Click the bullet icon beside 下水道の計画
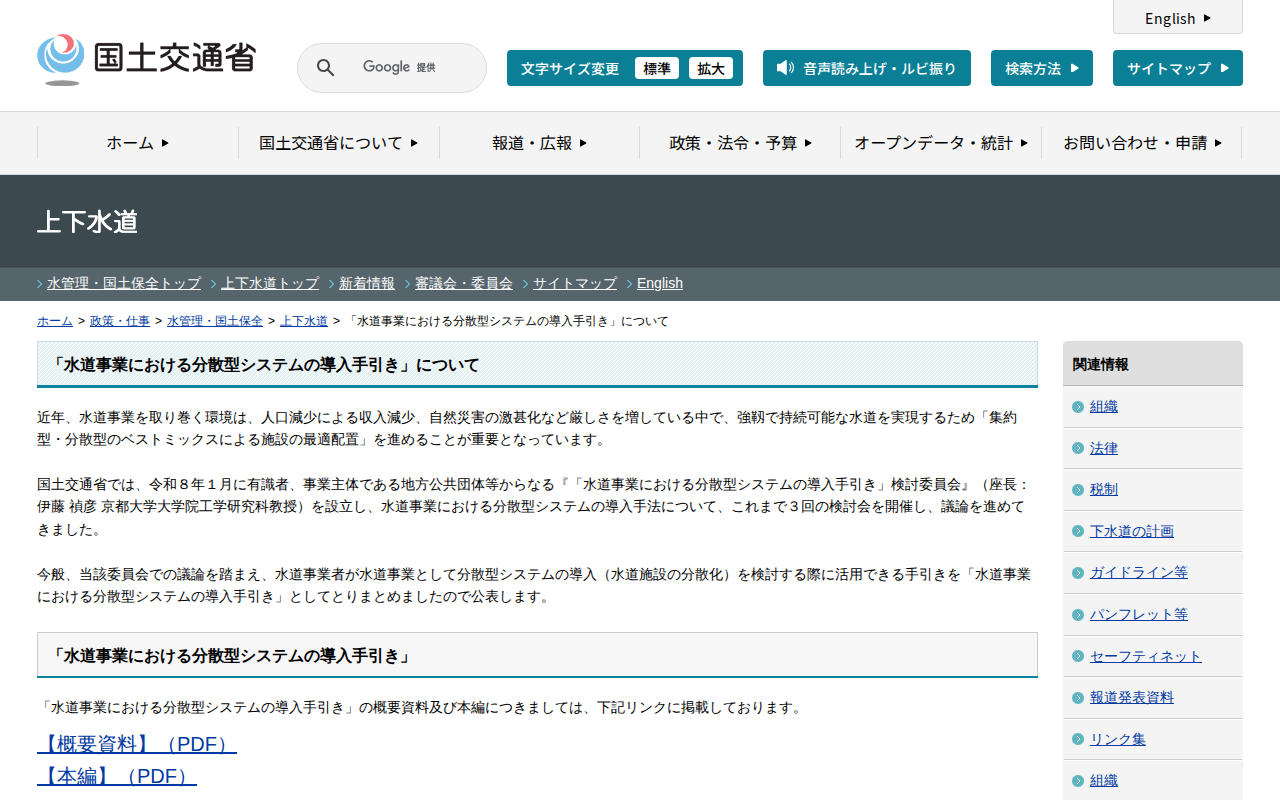Screen dimensions: 1280x800 click(1077, 531)
